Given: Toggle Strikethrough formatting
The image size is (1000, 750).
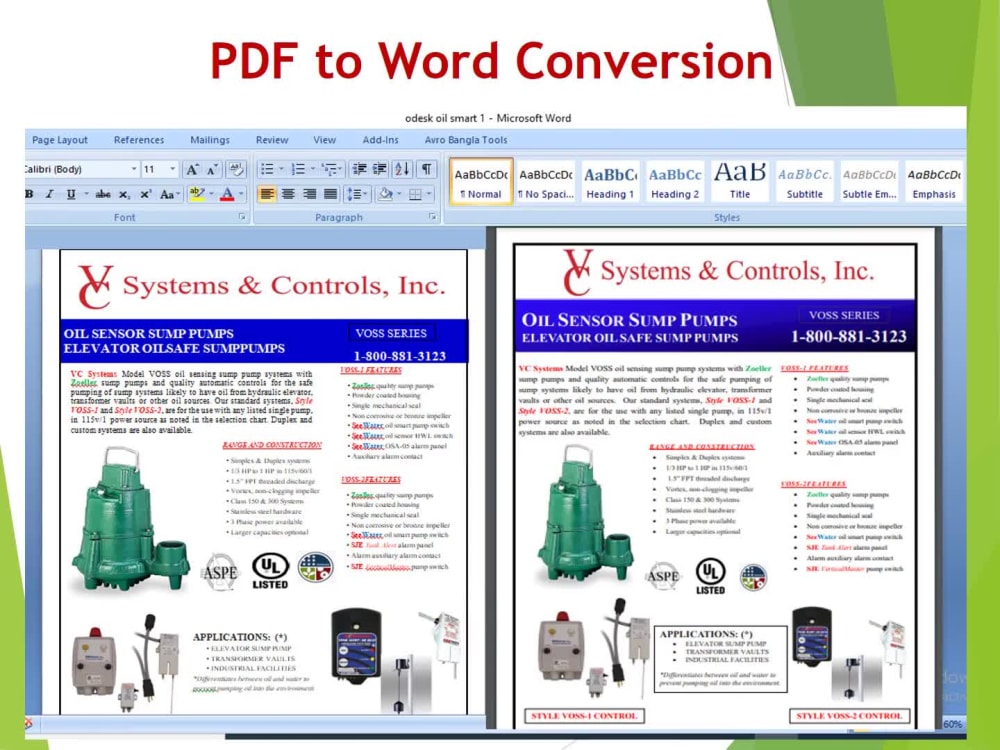Looking at the screenshot, I should [x=103, y=194].
